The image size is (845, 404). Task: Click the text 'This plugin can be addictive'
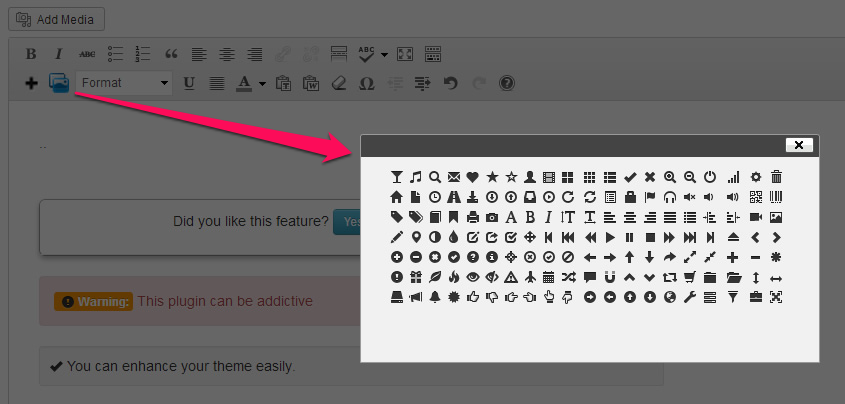point(225,301)
